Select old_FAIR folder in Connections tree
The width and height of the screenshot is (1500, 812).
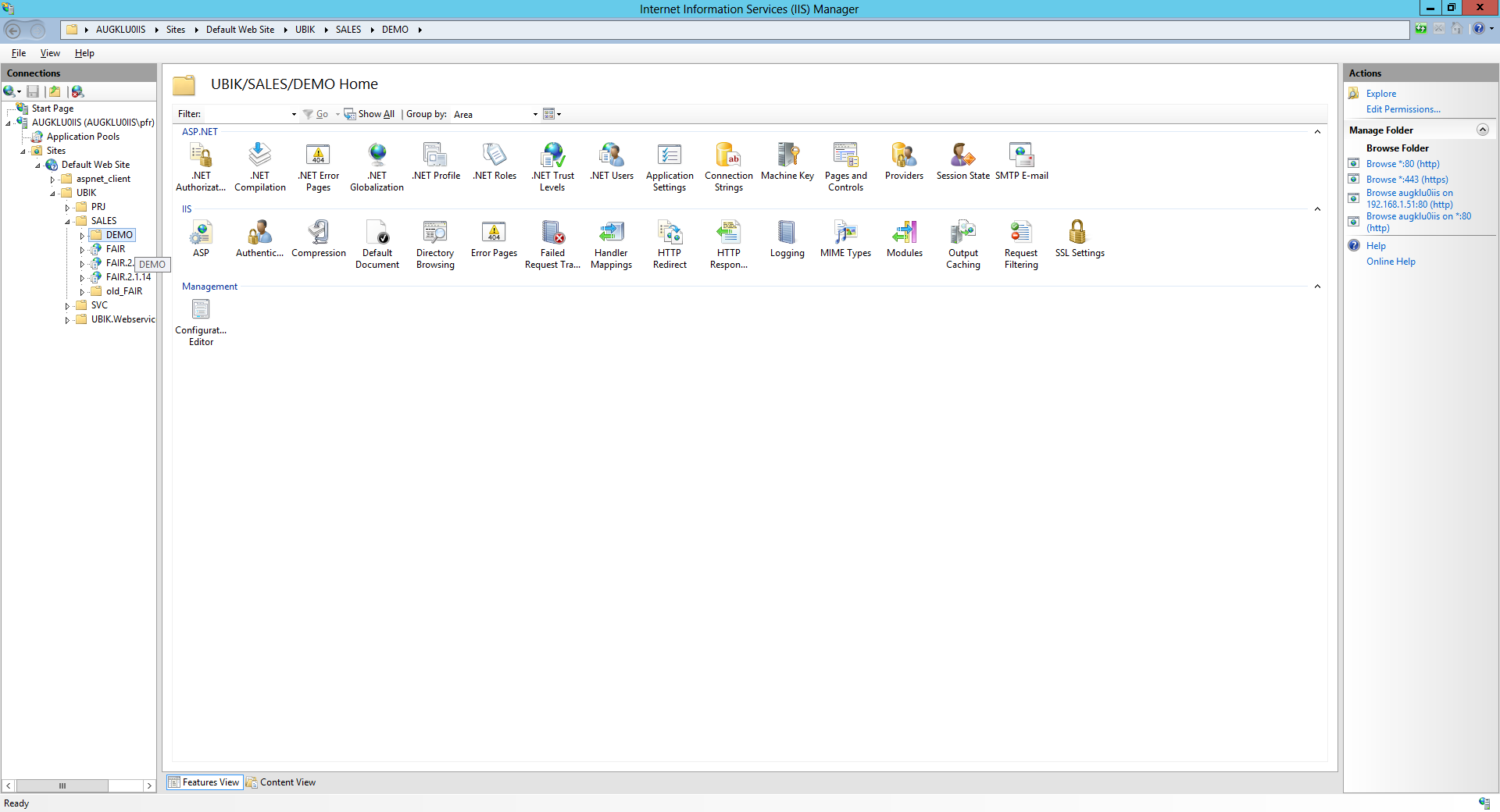[124, 291]
